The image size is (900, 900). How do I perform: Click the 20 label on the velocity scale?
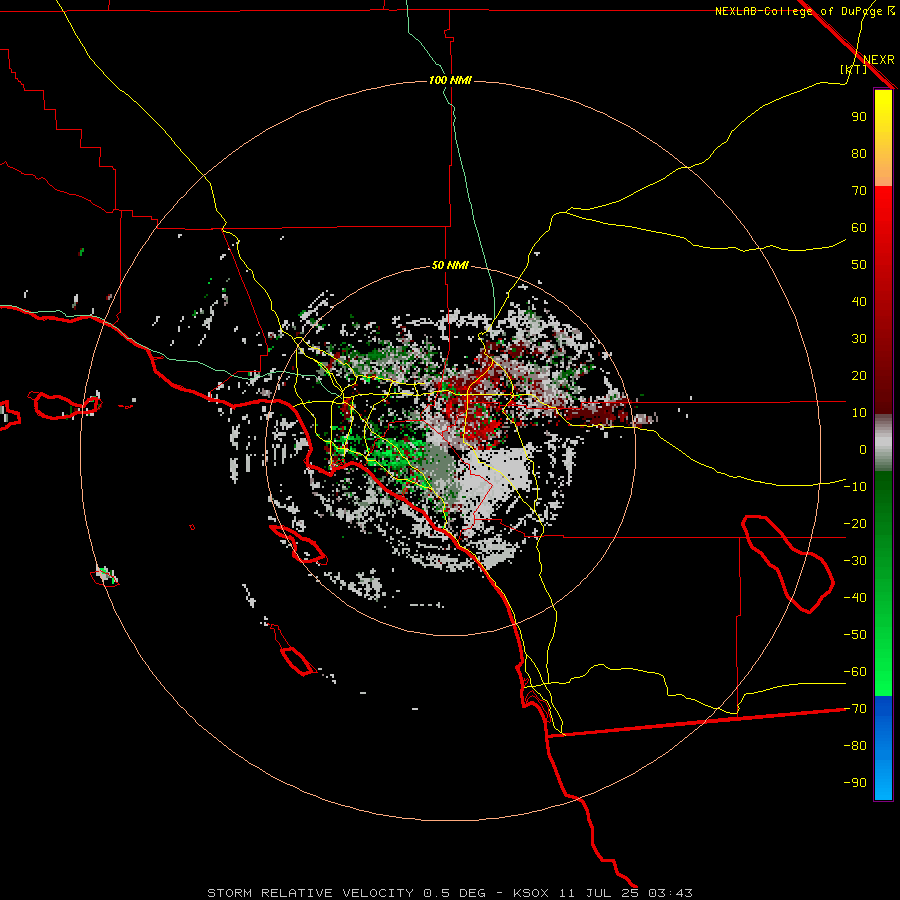tap(859, 376)
